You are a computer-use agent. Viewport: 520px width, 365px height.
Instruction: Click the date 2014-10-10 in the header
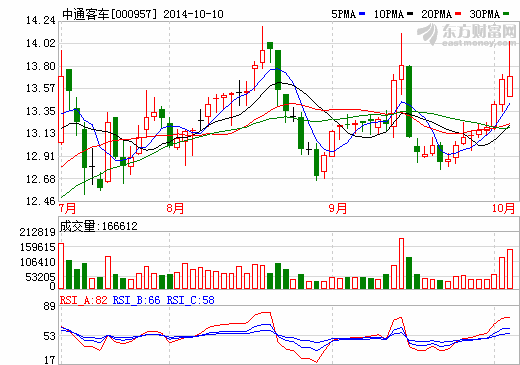(x=193, y=14)
